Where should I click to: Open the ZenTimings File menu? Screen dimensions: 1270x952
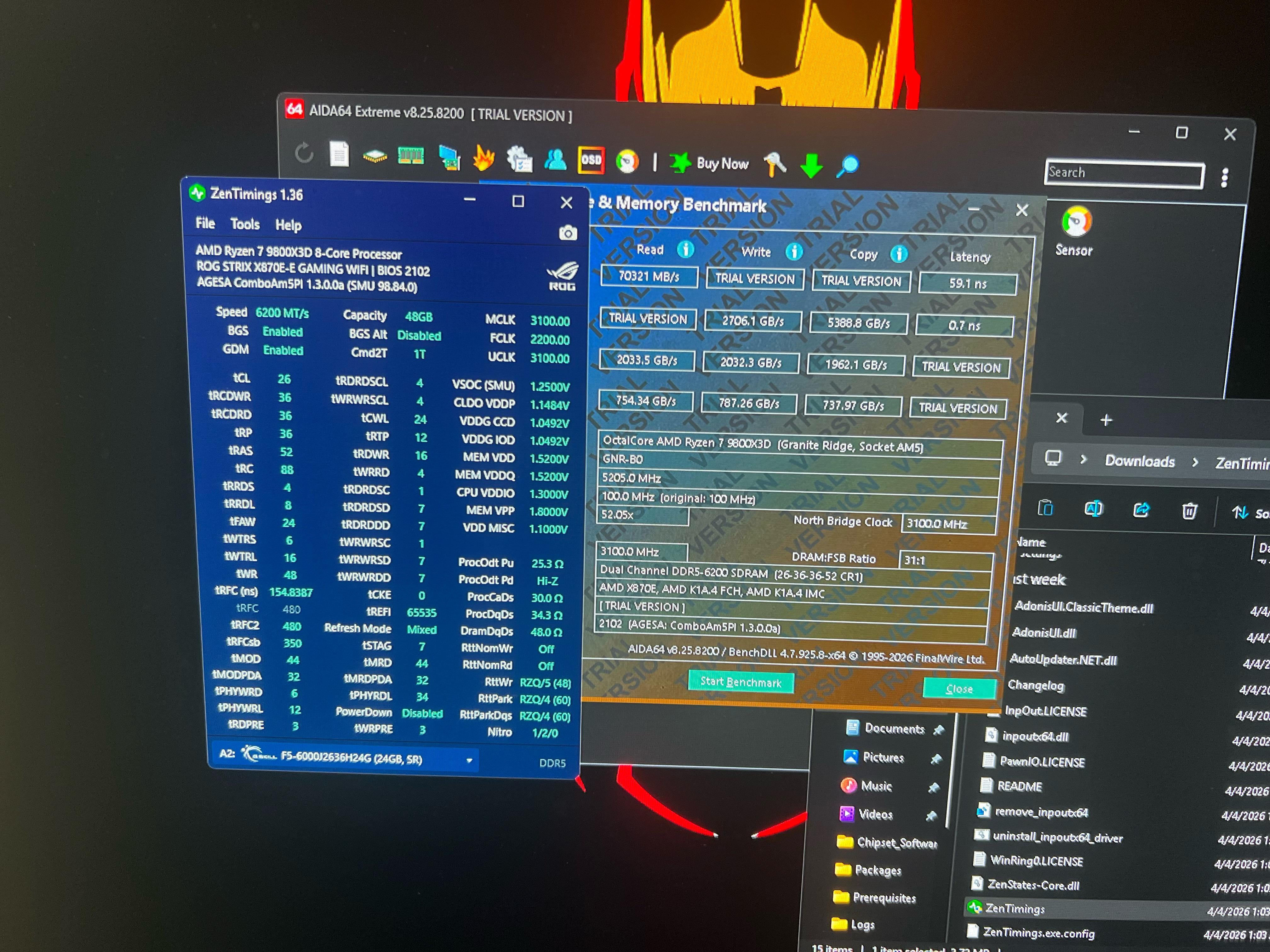(x=205, y=223)
